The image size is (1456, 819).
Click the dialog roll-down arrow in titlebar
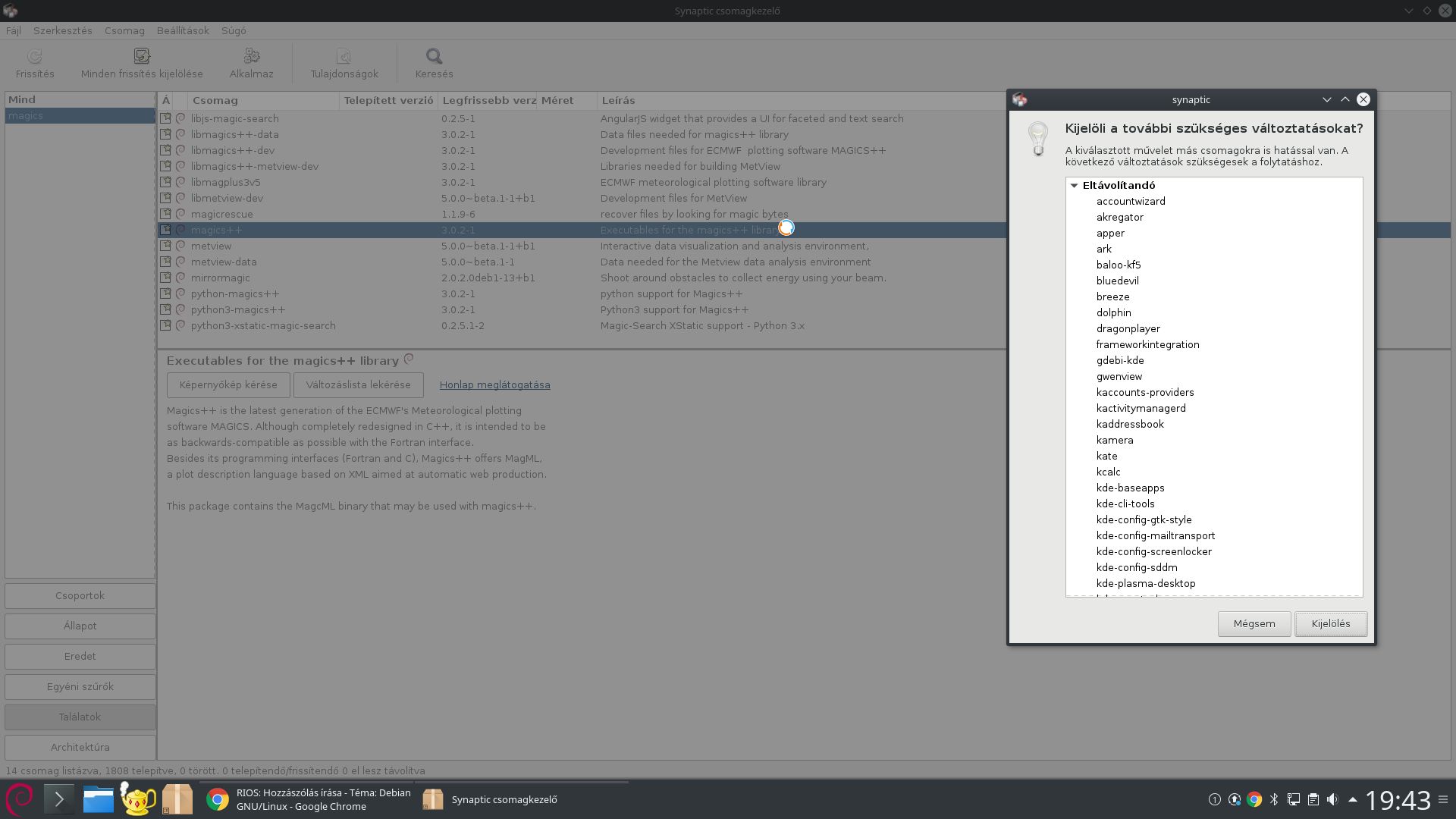pos(1326,99)
